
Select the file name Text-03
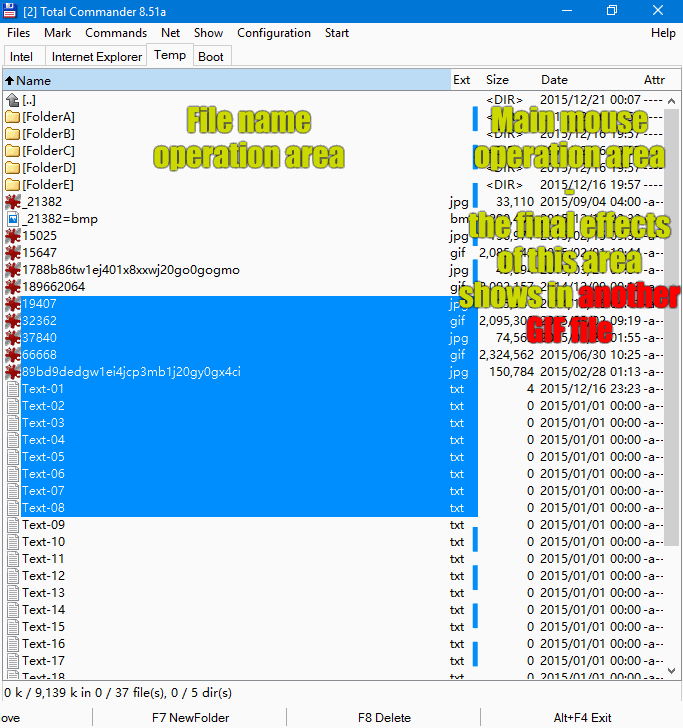[44, 423]
